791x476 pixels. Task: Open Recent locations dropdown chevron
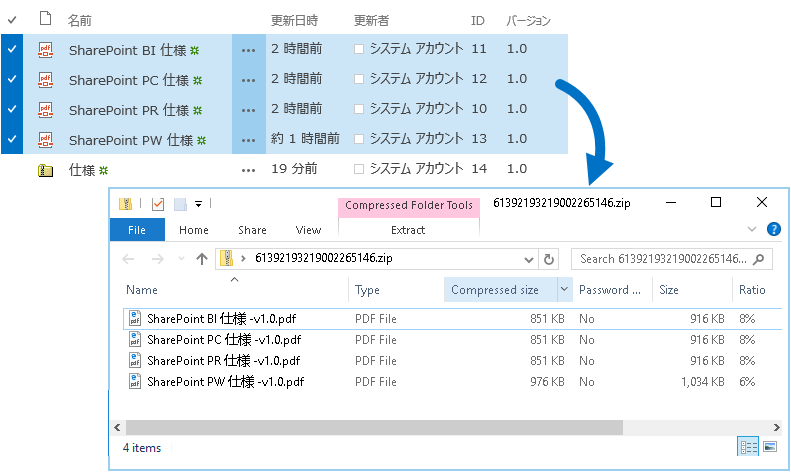181,259
